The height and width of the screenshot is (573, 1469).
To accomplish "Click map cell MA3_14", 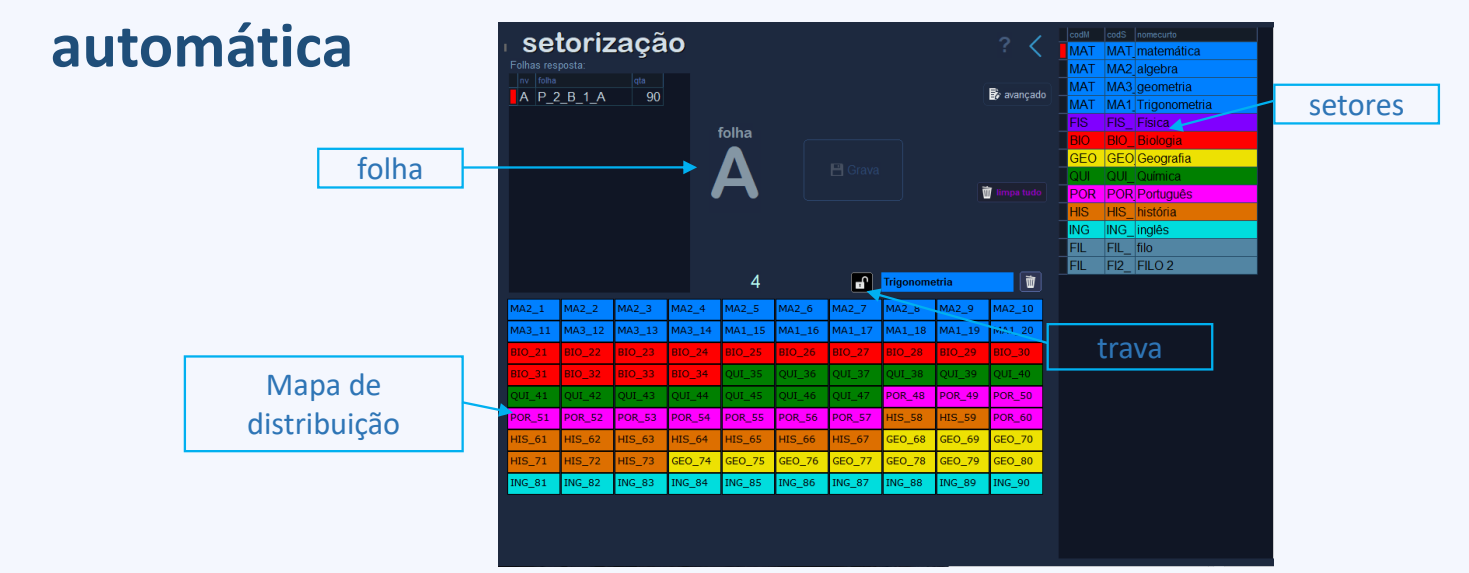I will point(694,330).
